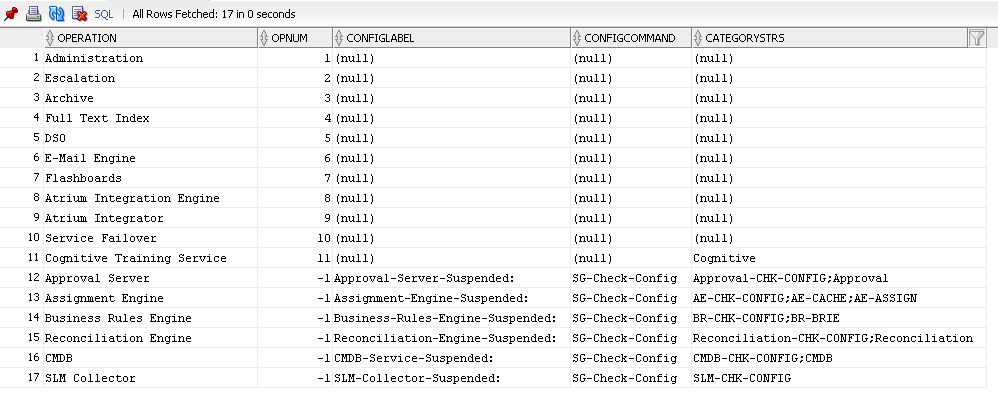Image resolution: width=998 pixels, height=397 pixels.
Task: Select the Escalation cell
Action: pyautogui.click(x=151, y=78)
